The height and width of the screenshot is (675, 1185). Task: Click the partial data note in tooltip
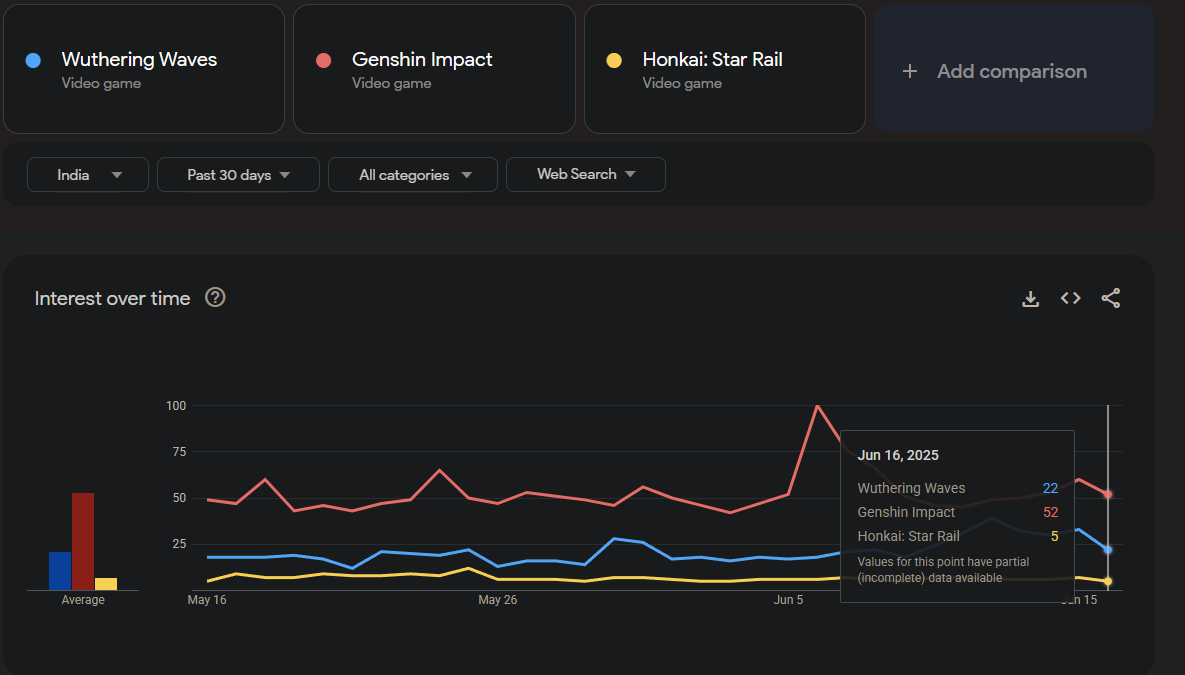[x=943, y=570]
